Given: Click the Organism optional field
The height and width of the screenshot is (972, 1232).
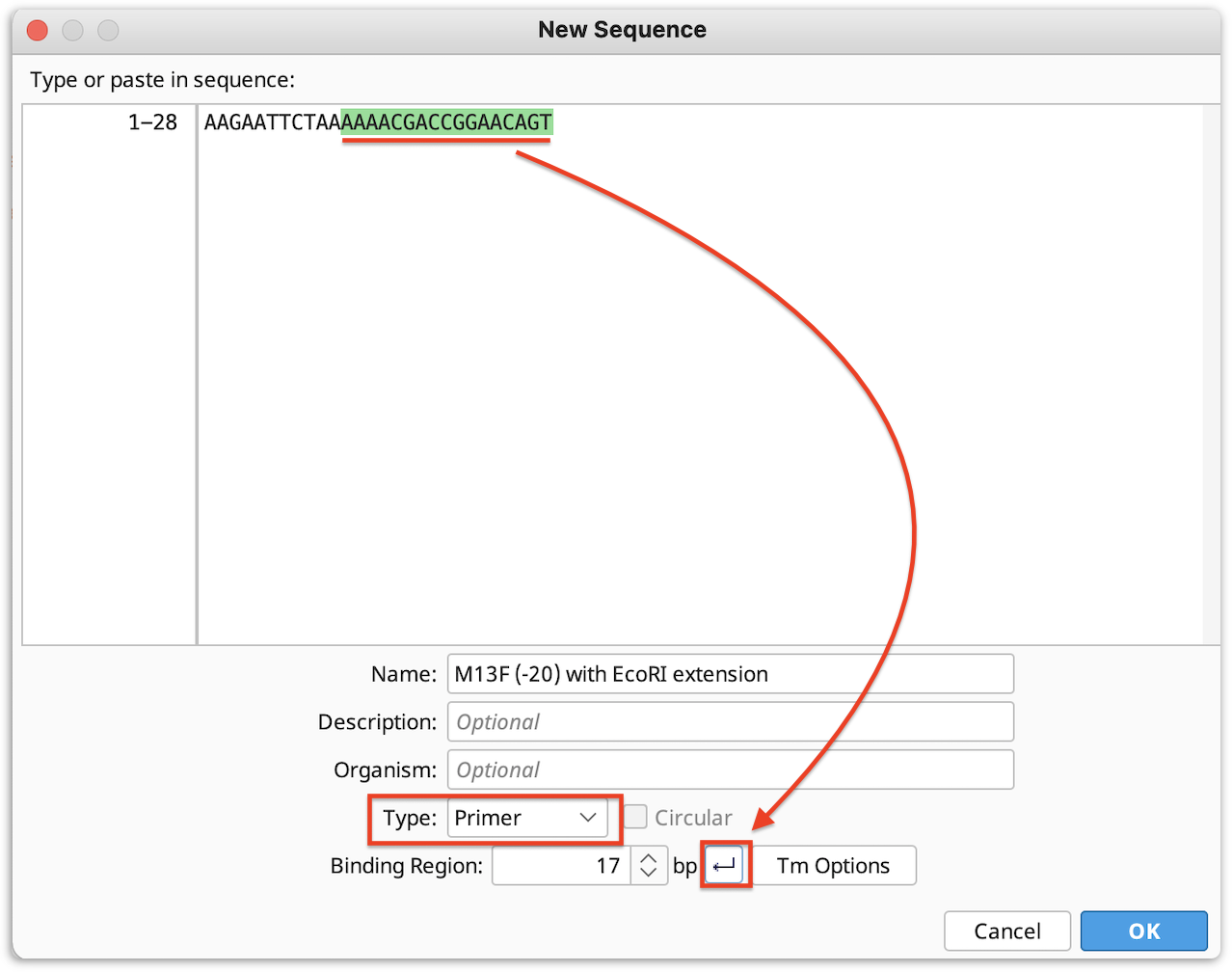Looking at the screenshot, I should coord(731,769).
